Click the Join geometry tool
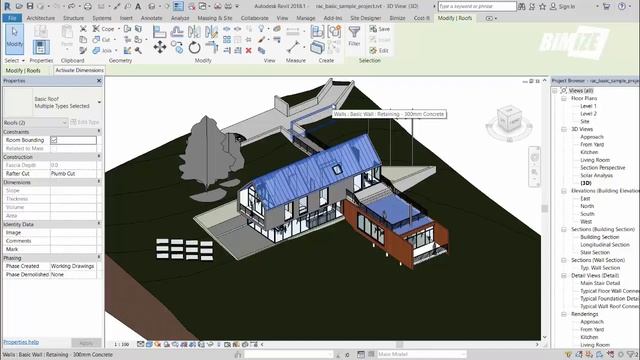 coord(102,50)
